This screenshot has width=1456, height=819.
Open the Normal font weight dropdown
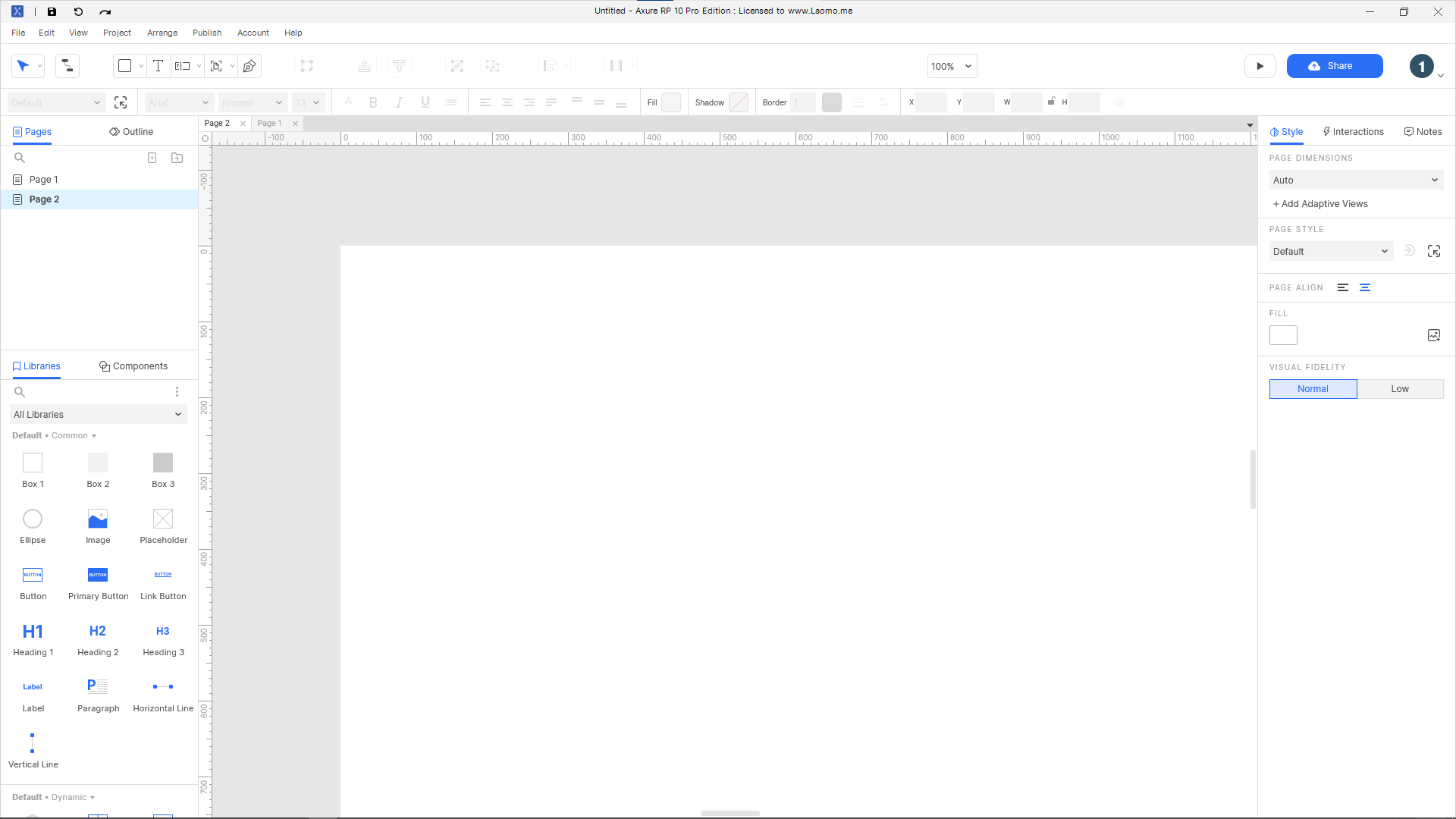[252, 102]
